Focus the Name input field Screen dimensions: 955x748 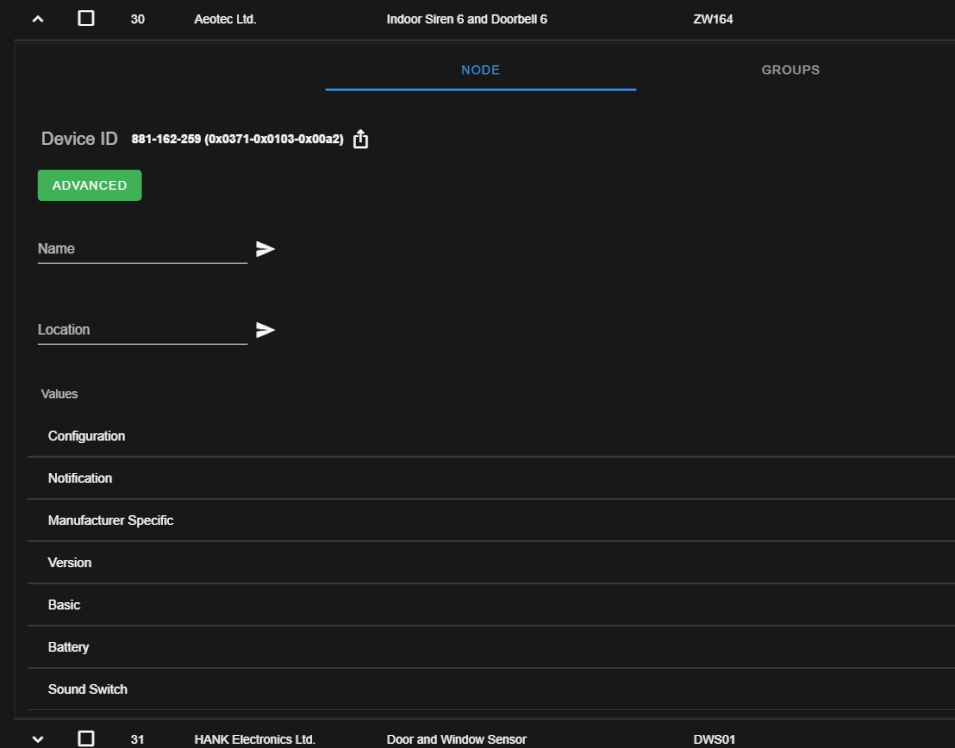click(x=141, y=249)
